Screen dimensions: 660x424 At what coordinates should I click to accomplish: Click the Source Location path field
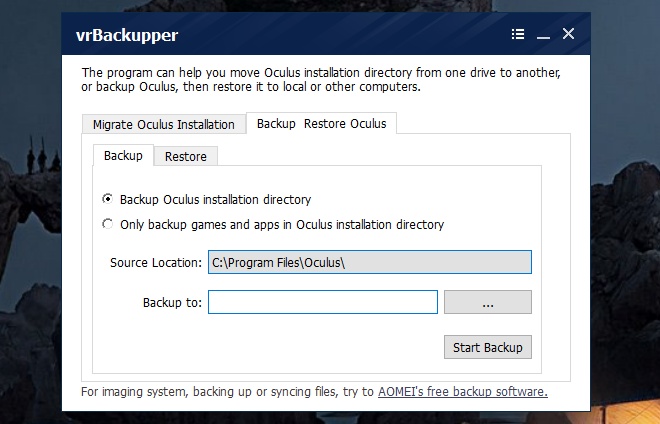pyautogui.click(x=370, y=262)
